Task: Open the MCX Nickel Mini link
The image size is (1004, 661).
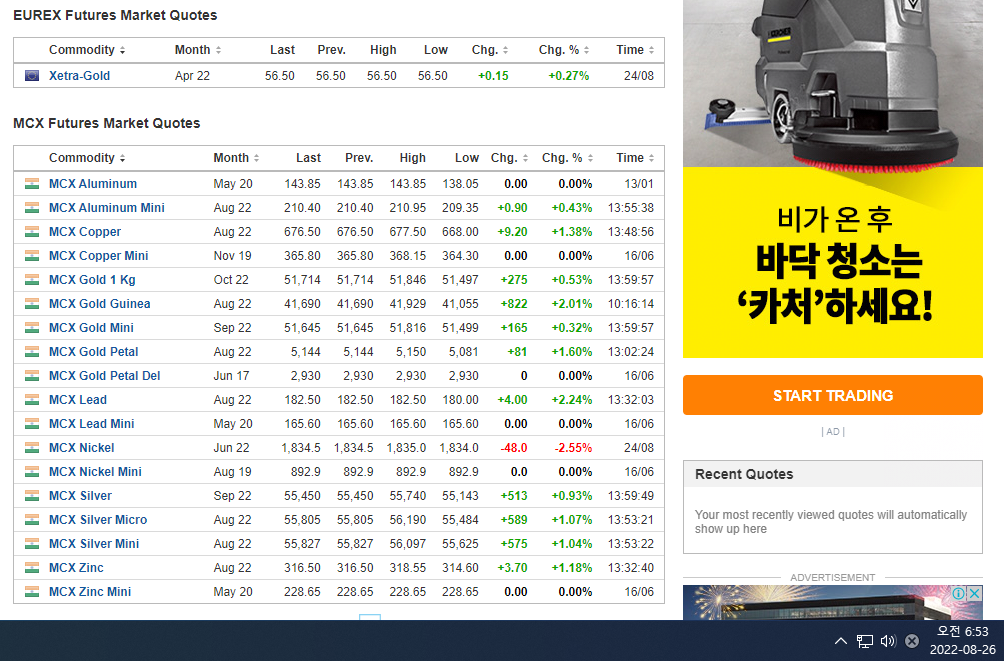Action: tap(95, 472)
